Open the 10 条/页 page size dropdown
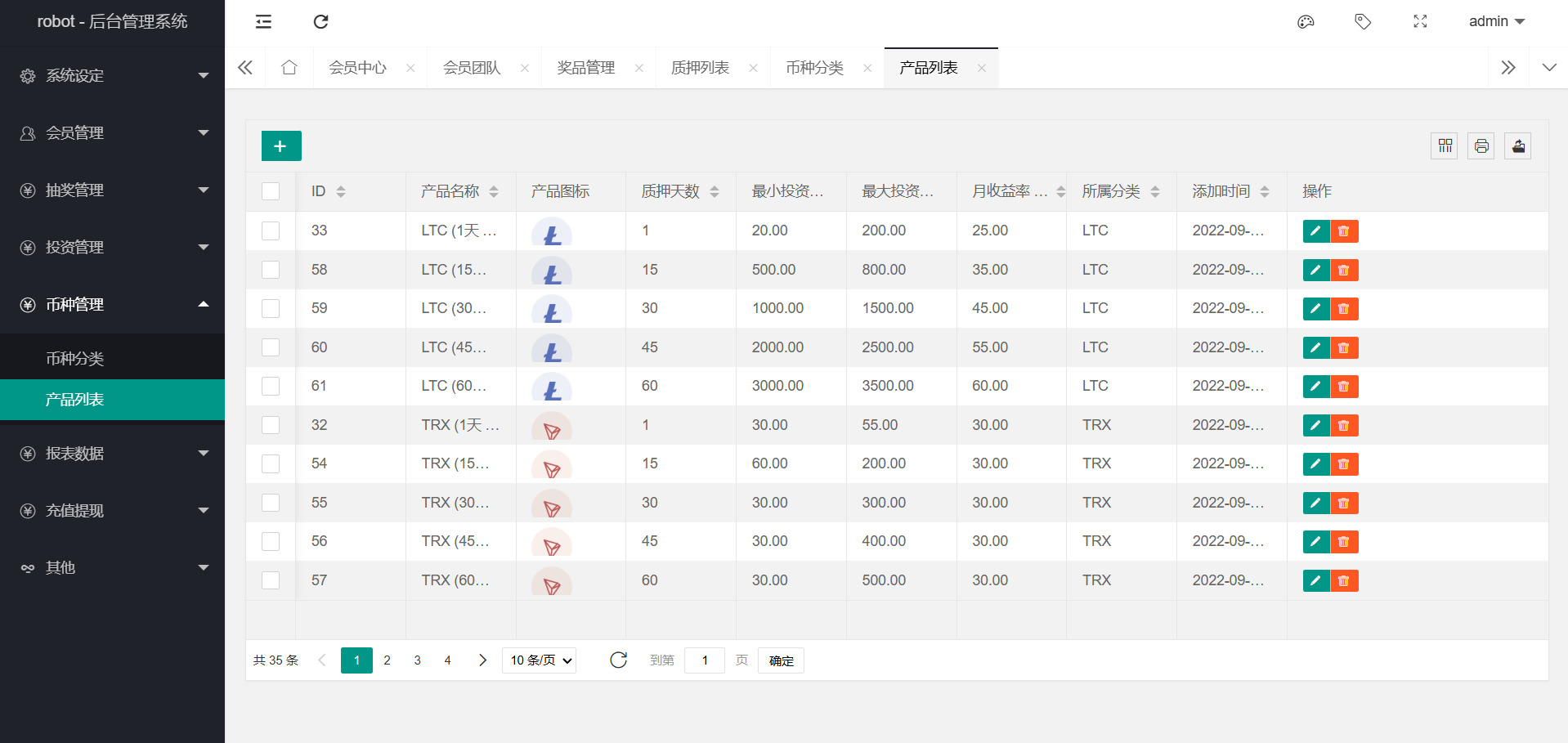1568x743 pixels. coord(540,660)
